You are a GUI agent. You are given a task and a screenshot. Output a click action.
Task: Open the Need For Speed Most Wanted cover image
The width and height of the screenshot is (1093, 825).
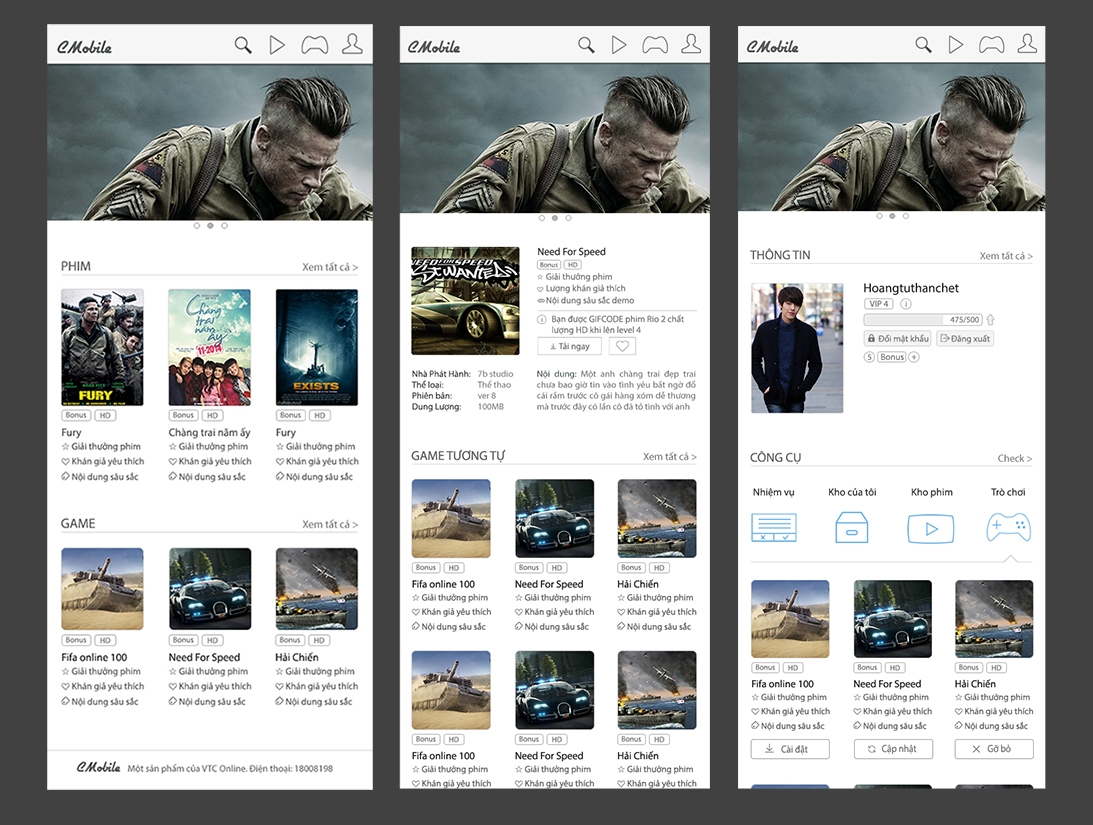[465, 301]
